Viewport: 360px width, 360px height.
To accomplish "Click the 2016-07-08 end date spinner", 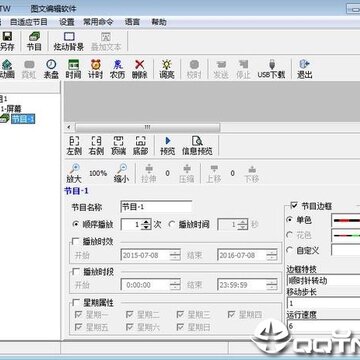I will click(272, 255).
